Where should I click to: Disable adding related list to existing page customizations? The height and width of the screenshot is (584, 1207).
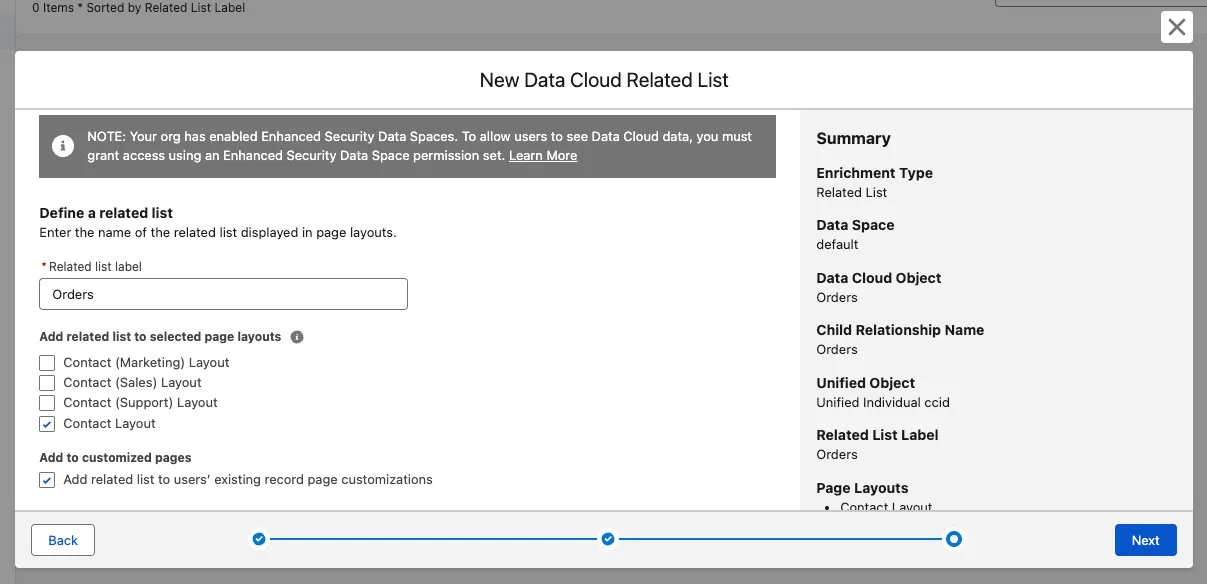tap(47, 480)
